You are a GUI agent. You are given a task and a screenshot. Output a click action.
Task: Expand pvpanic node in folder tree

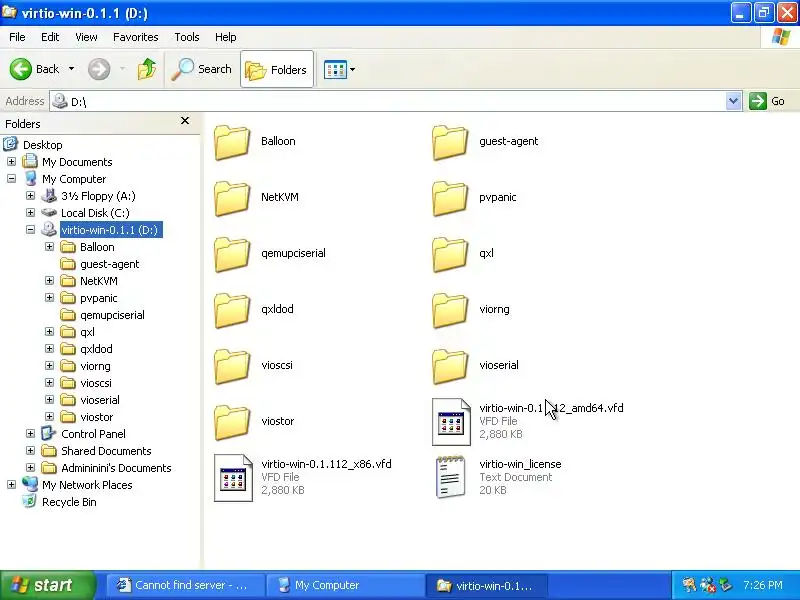tap(49, 297)
